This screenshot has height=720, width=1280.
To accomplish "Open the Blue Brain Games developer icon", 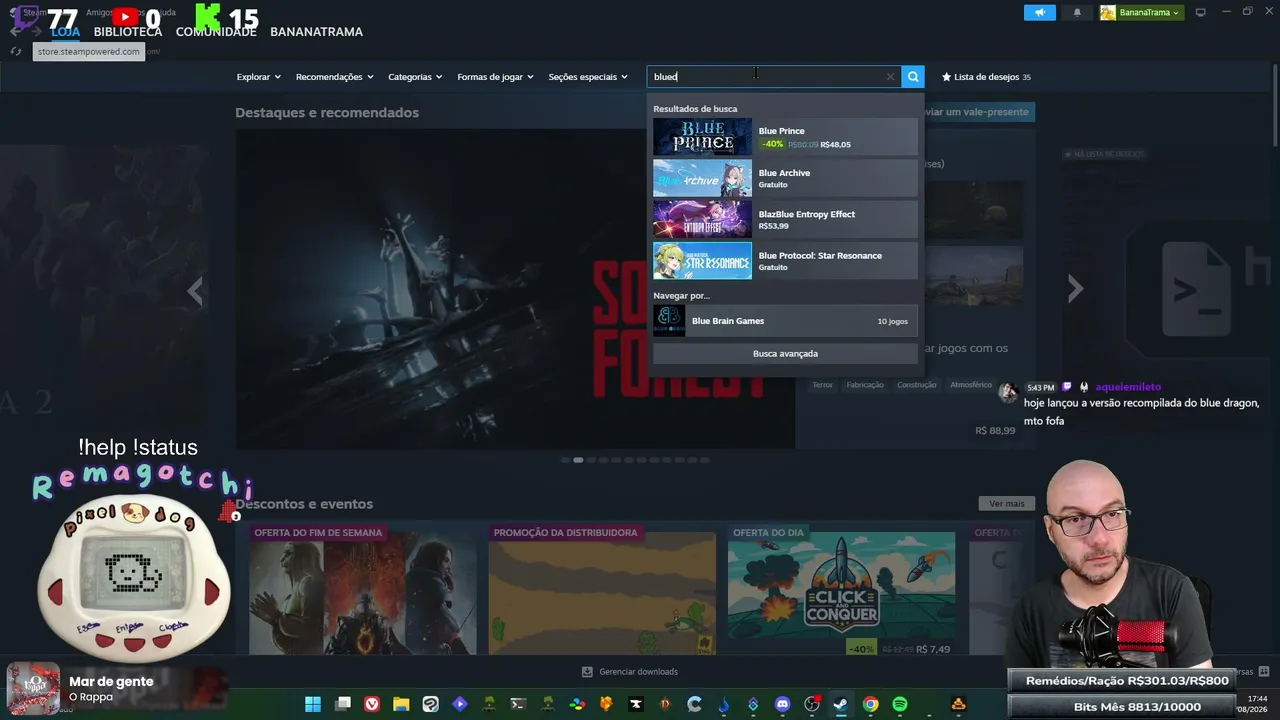I will pos(669,321).
